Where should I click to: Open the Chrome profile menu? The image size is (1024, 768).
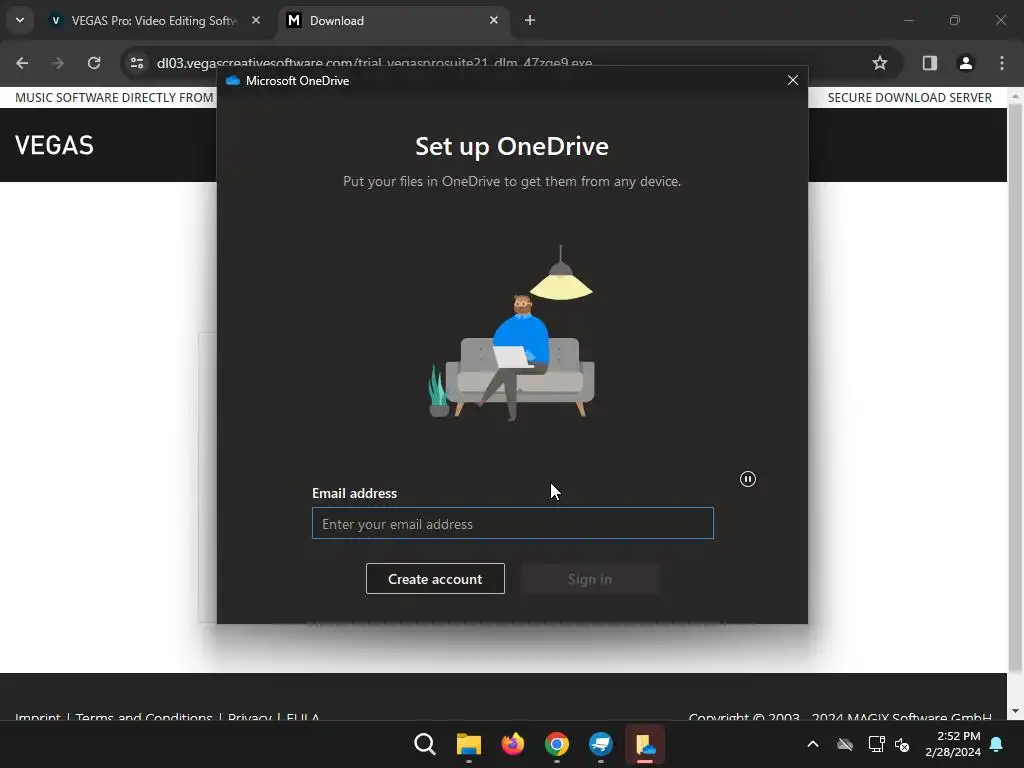click(965, 63)
